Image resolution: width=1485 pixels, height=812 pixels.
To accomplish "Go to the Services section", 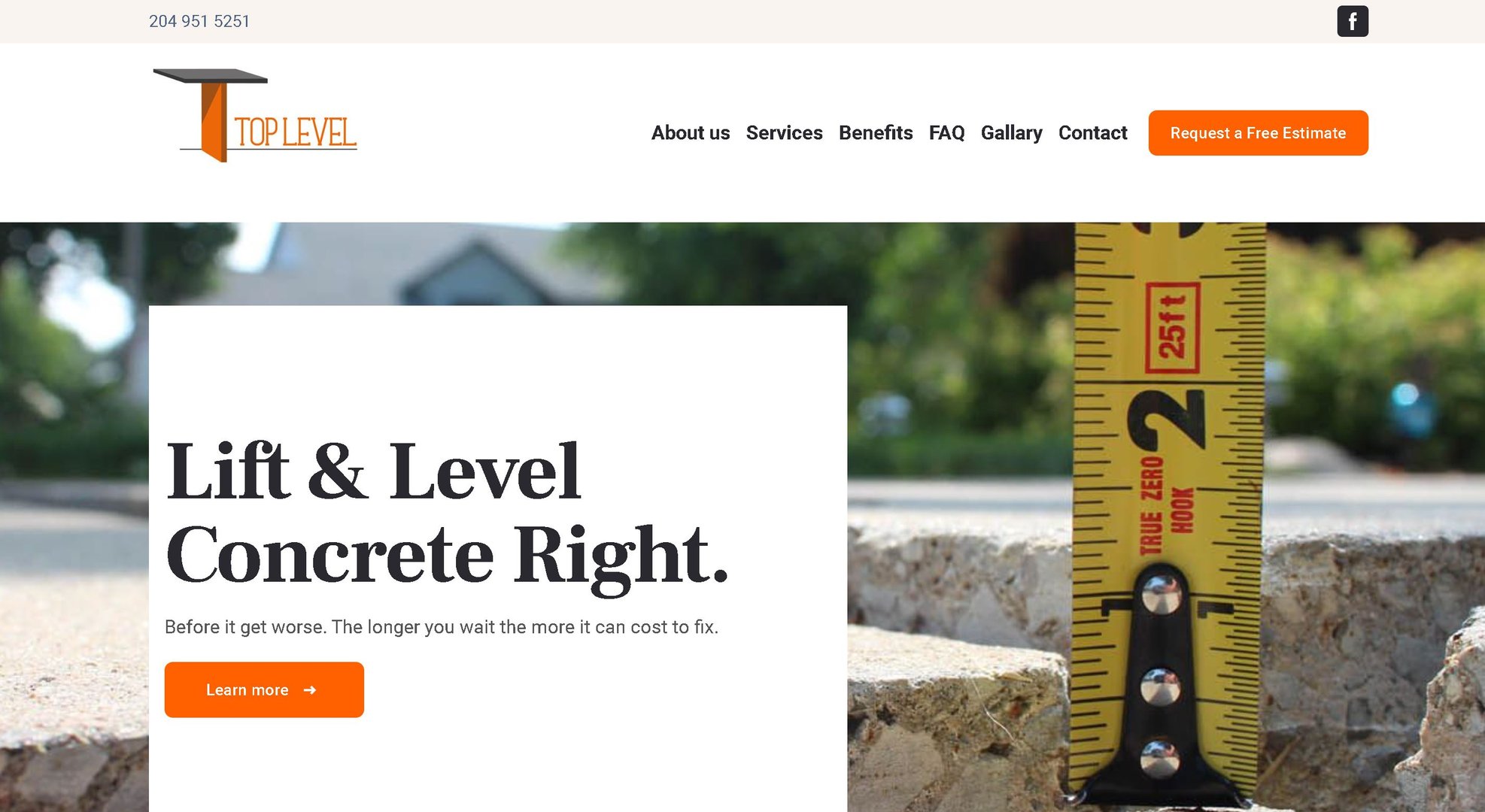I will [x=784, y=133].
